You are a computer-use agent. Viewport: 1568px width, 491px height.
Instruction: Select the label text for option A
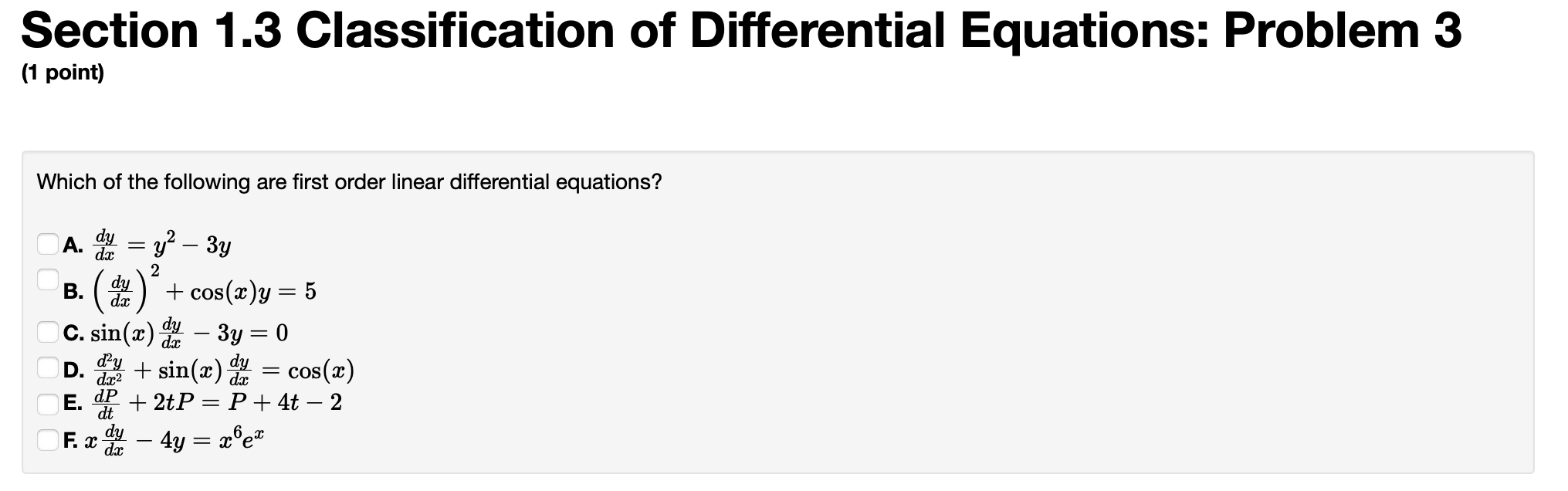(75, 245)
